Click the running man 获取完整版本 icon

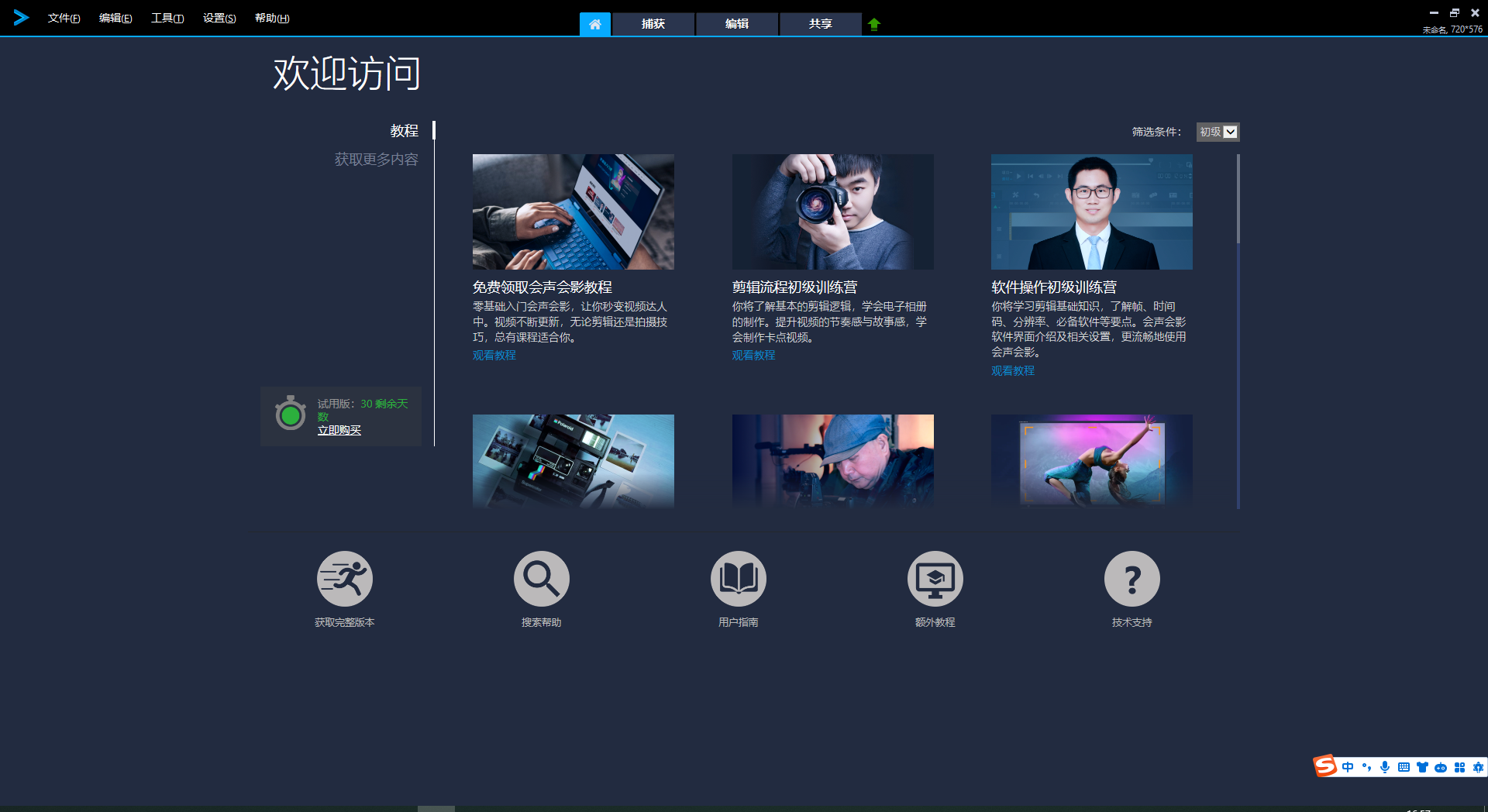(x=344, y=579)
